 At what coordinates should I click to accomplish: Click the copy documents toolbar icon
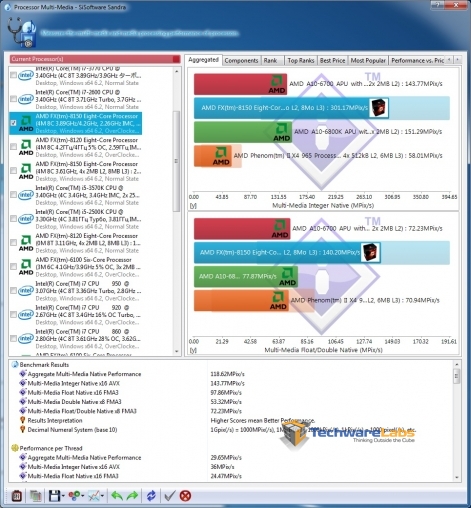(36, 496)
